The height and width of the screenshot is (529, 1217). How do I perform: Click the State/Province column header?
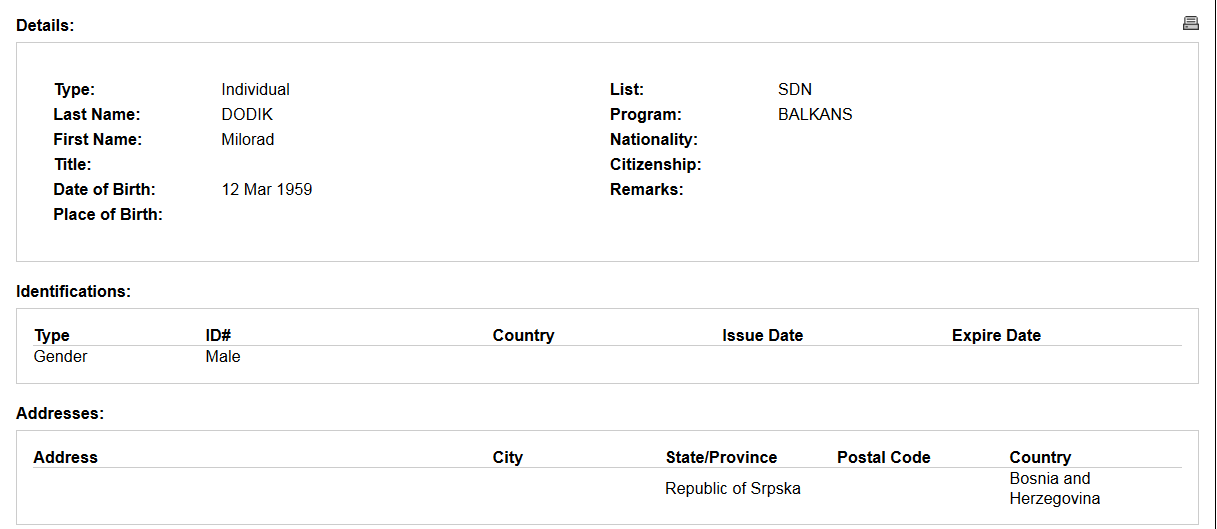tap(721, 458)
